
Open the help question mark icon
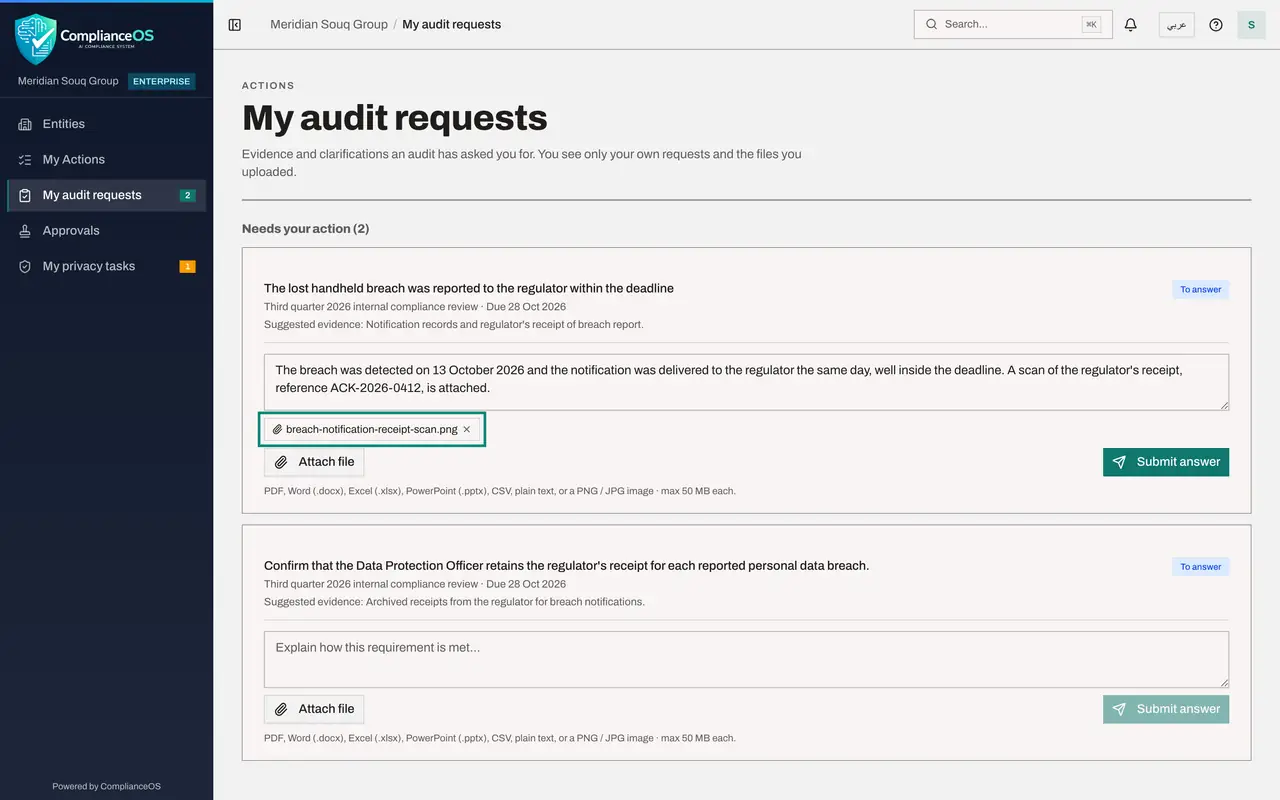pyautogui.click(x=1216, y=24)
